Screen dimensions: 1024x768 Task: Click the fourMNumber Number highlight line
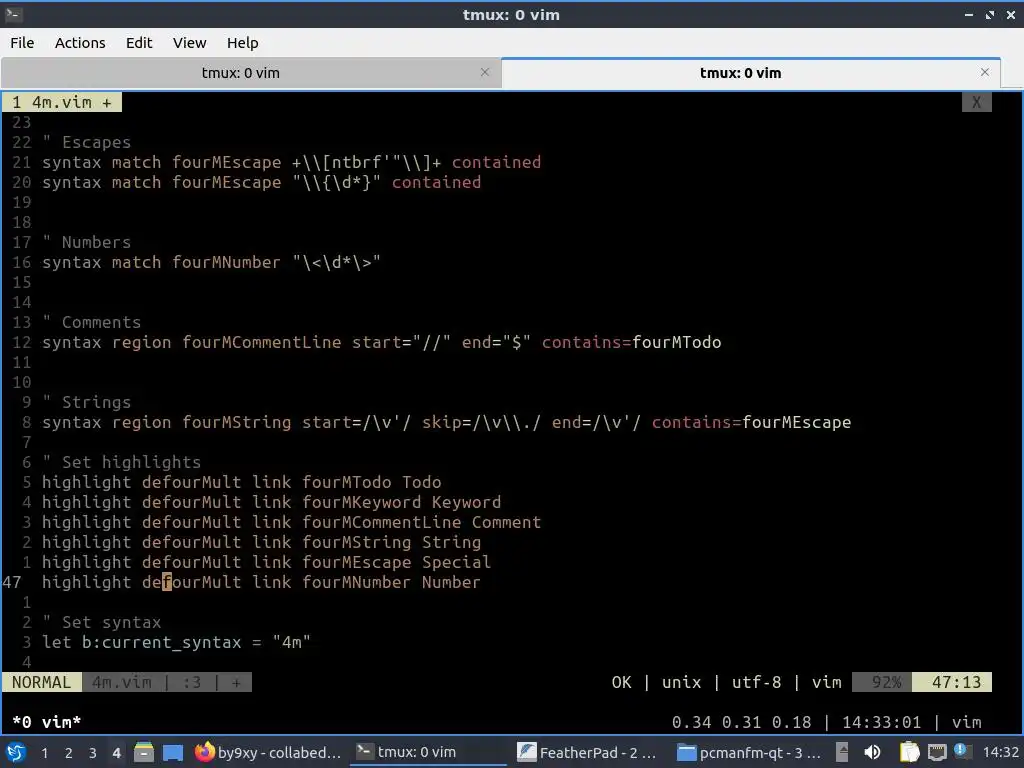pyautogui.click(x=261, y=583)
